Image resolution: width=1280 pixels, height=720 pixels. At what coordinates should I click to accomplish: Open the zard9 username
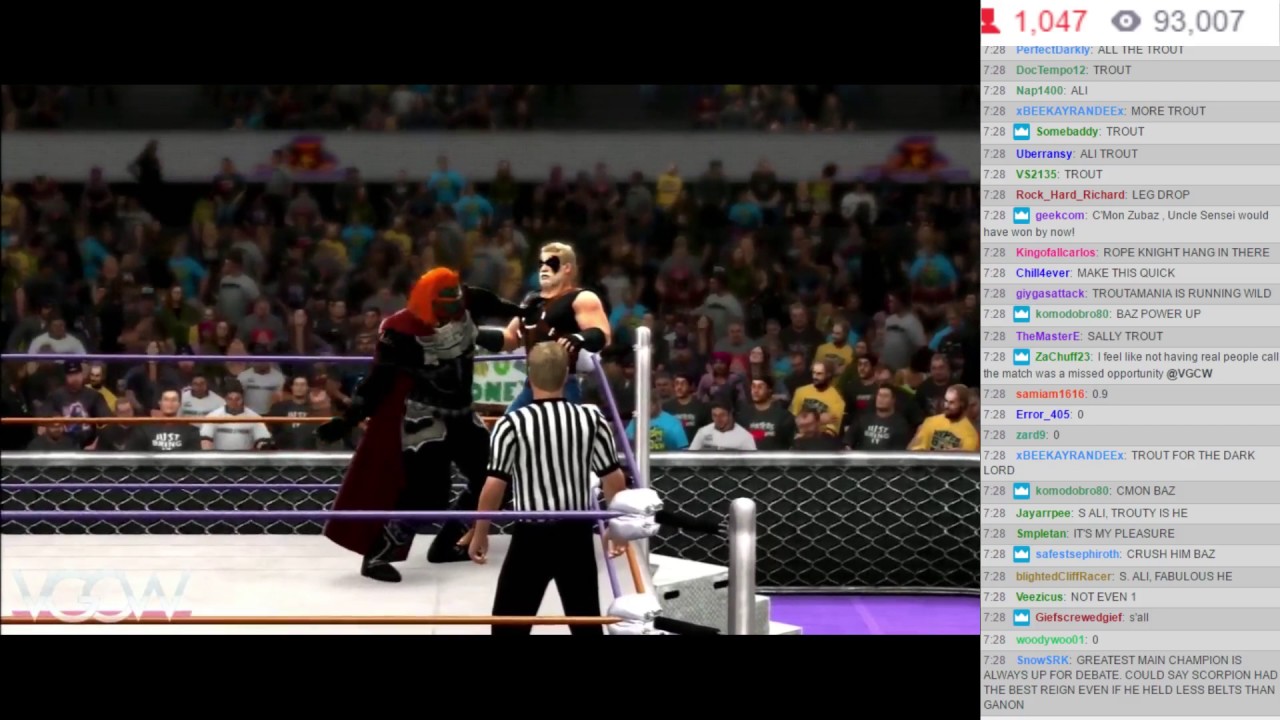point(1031,436)
